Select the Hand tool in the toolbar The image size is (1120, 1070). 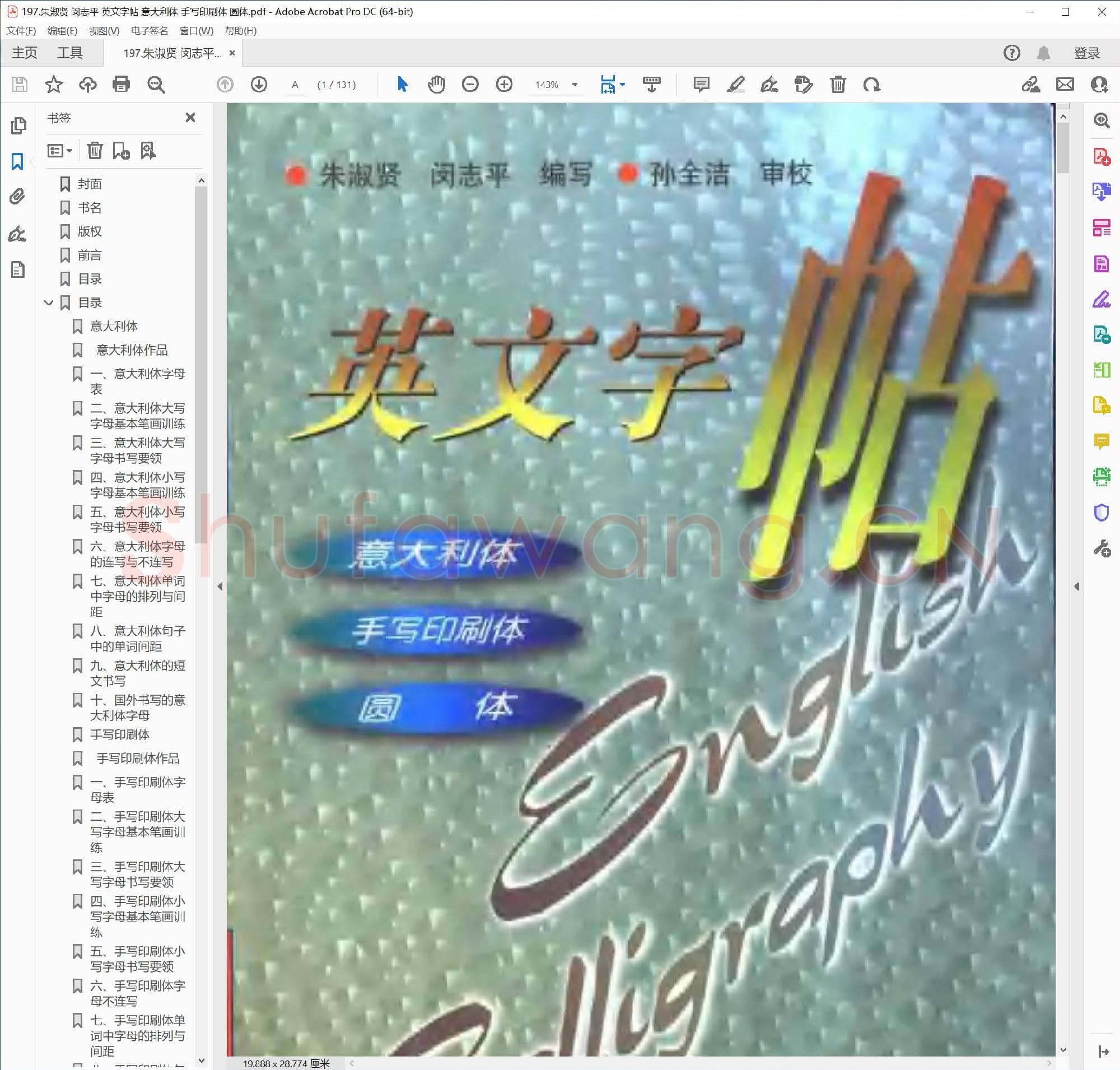click(x=436, y=85)
